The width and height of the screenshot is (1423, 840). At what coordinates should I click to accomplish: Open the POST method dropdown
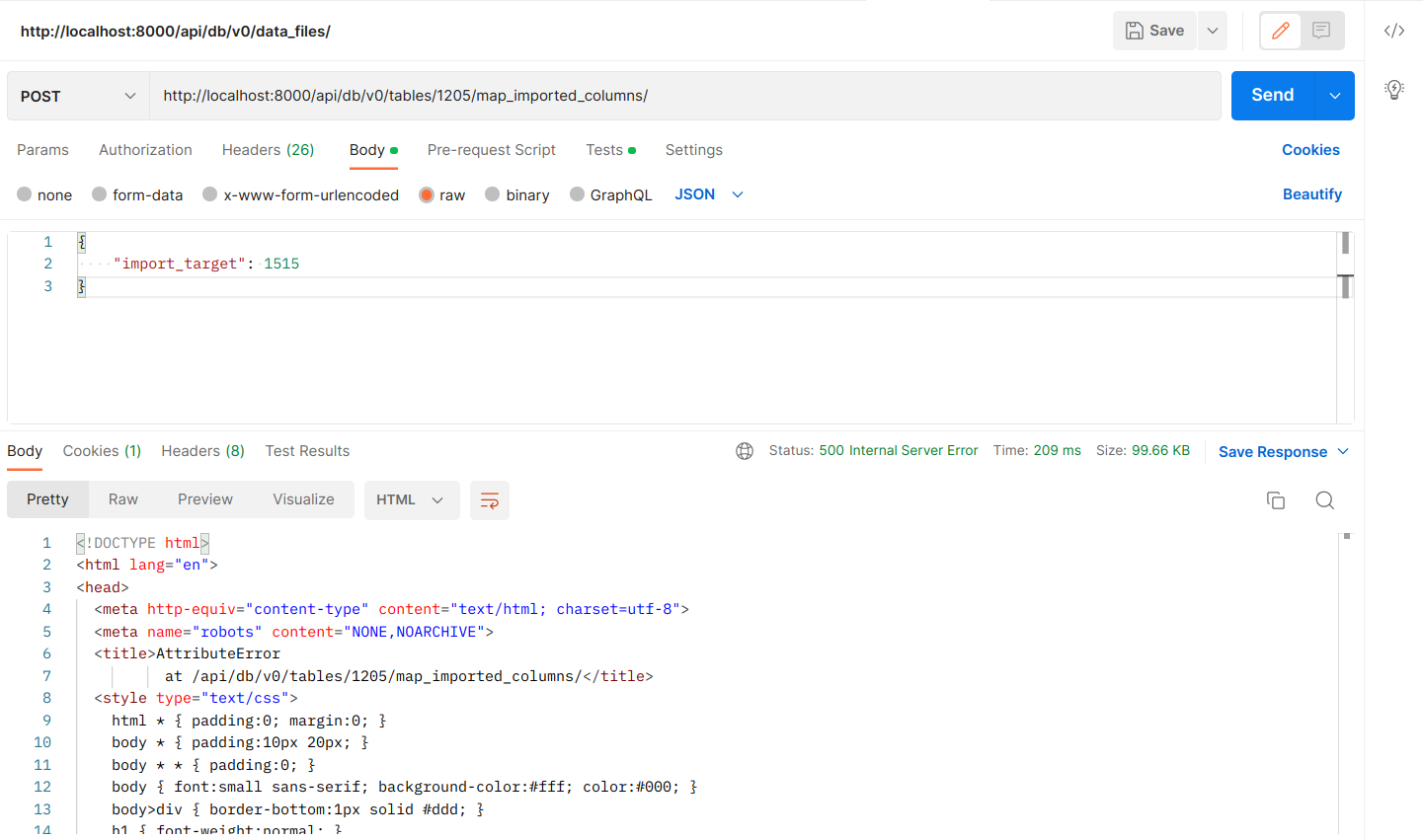point(77,95)
